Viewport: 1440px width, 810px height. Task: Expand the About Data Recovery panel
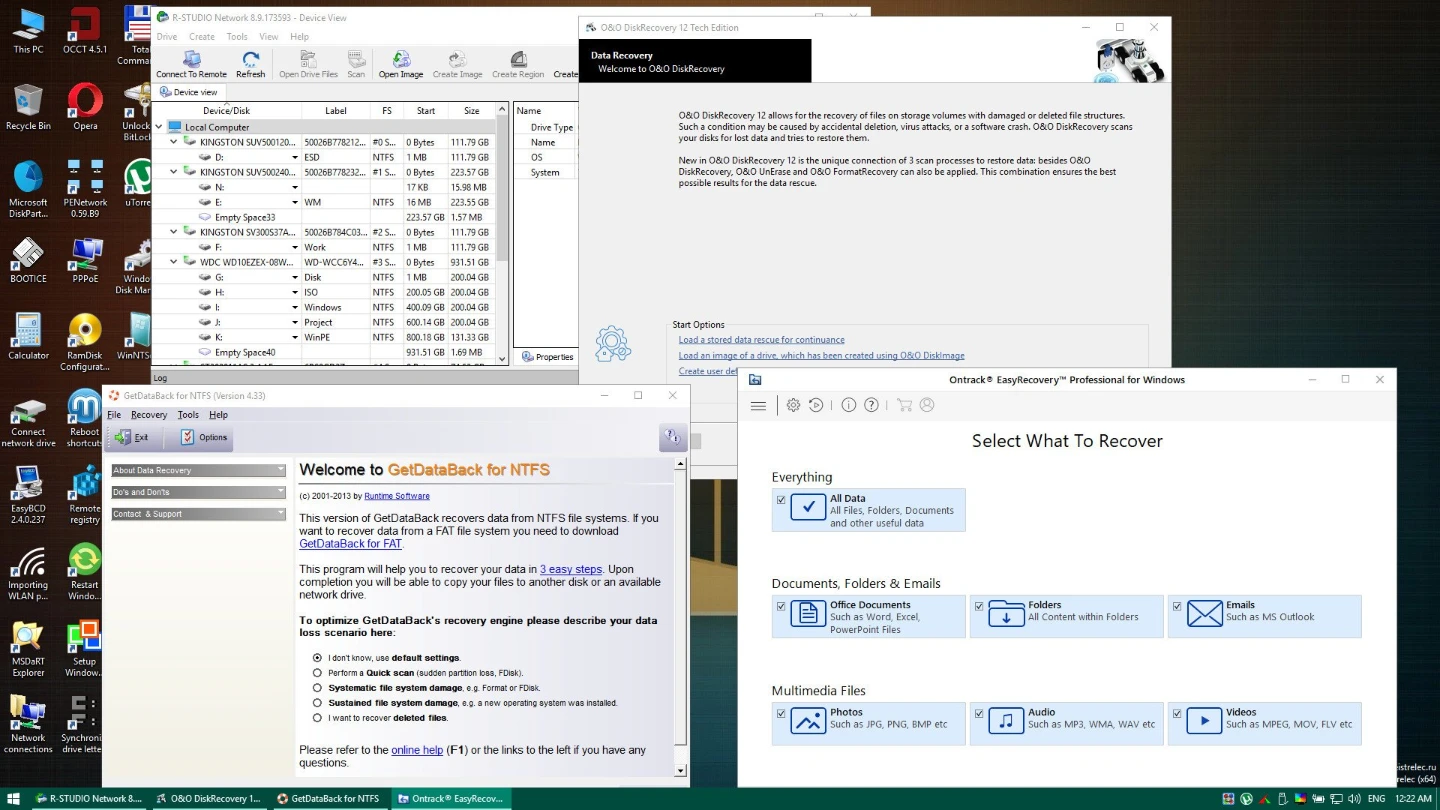click(198, 470)
